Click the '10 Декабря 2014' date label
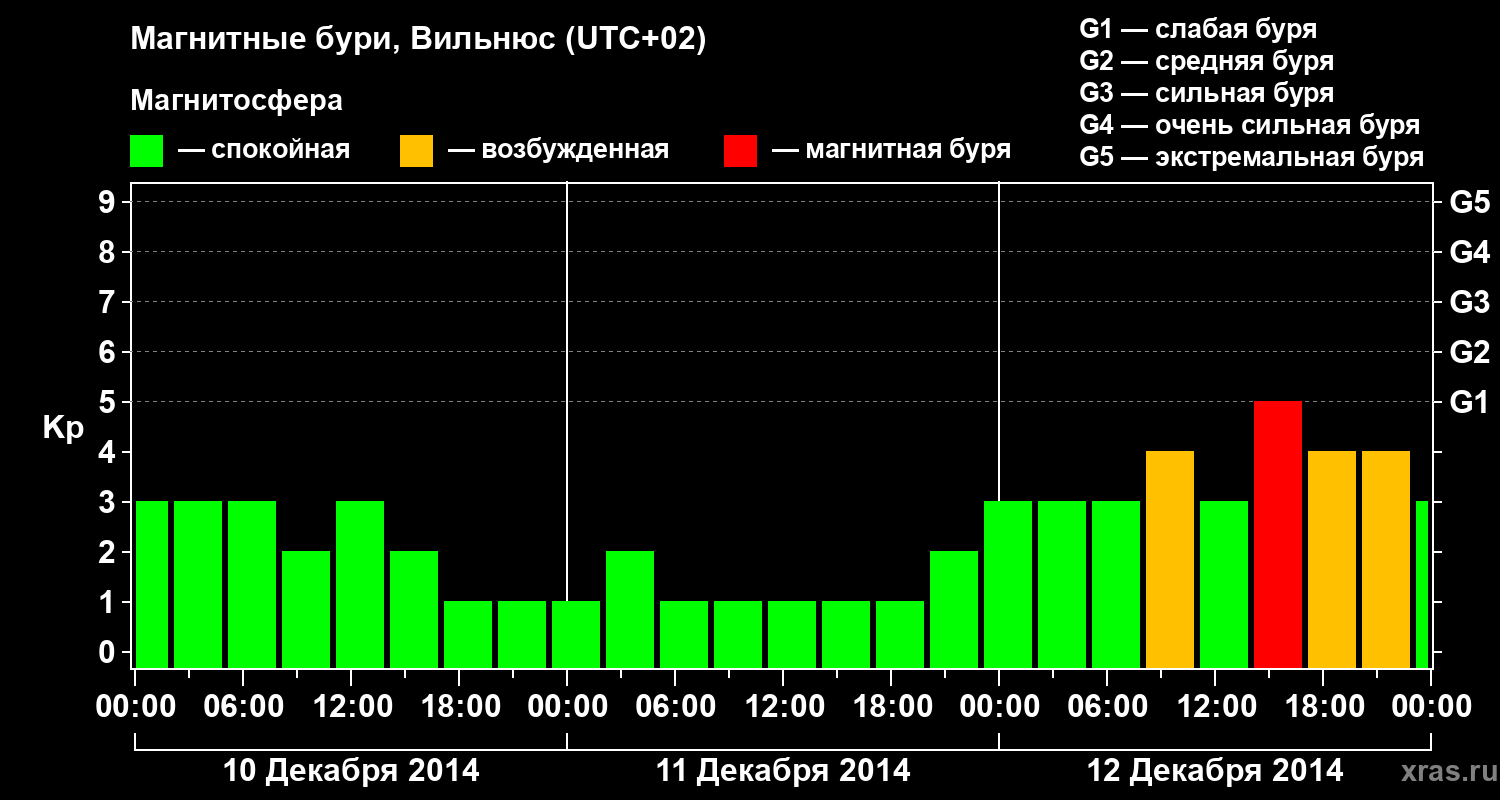 [x=351, y=771]
